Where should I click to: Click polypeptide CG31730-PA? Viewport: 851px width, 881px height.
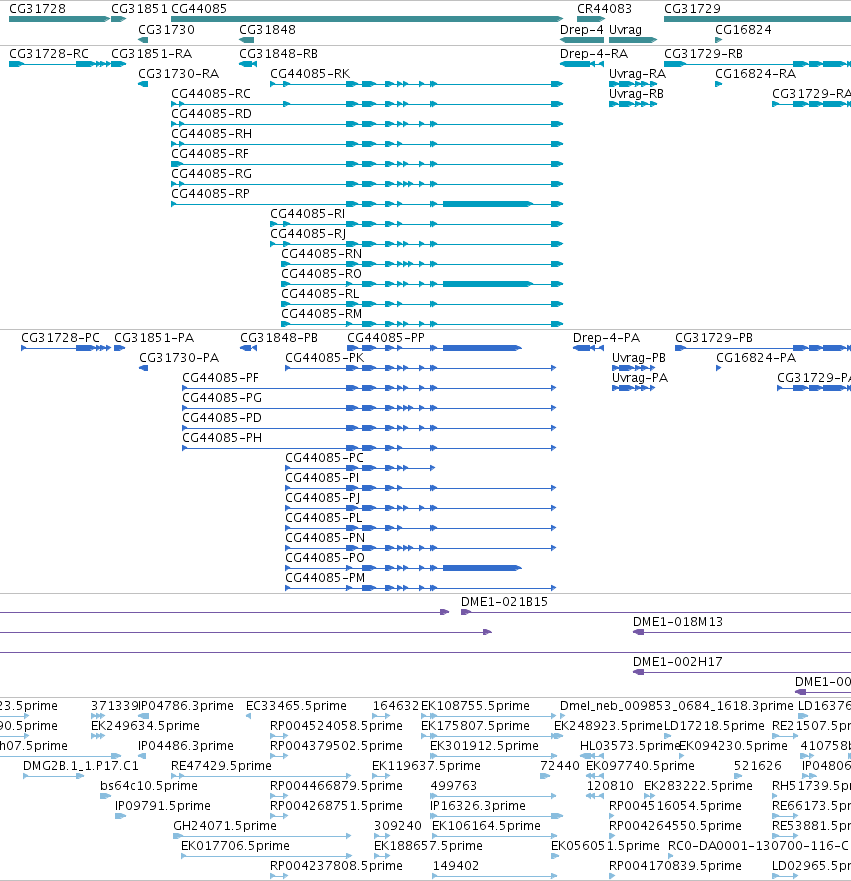point(144,368)
